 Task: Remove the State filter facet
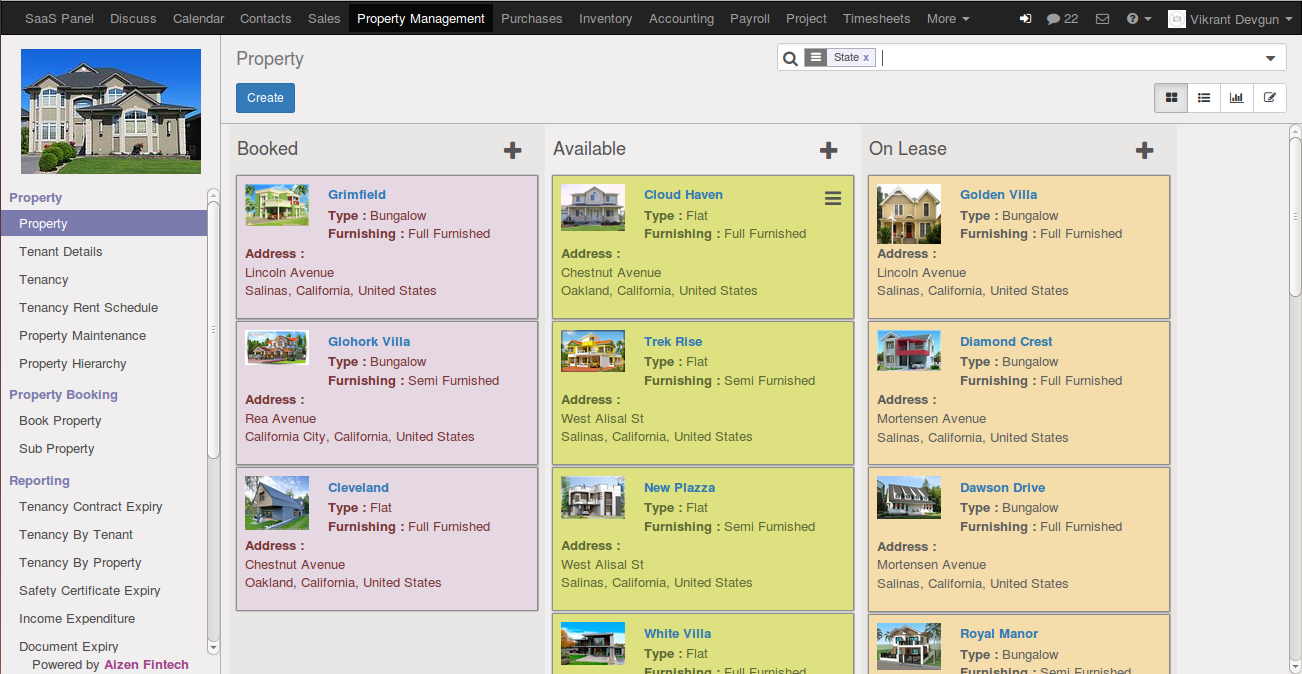tap(866, 58)
